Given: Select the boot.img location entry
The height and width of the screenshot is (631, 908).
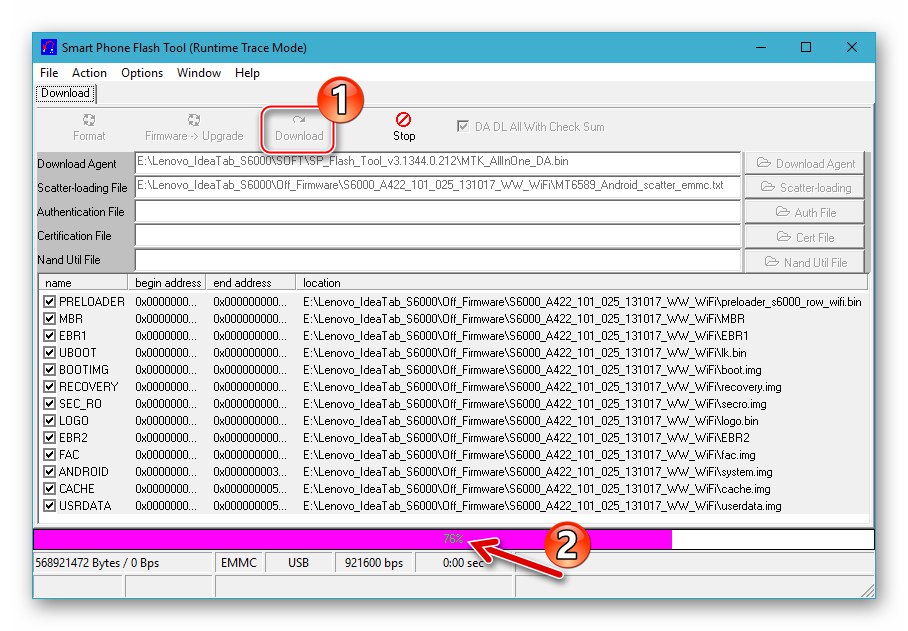Looking at the screenshot, I should (x=532, y=370).
